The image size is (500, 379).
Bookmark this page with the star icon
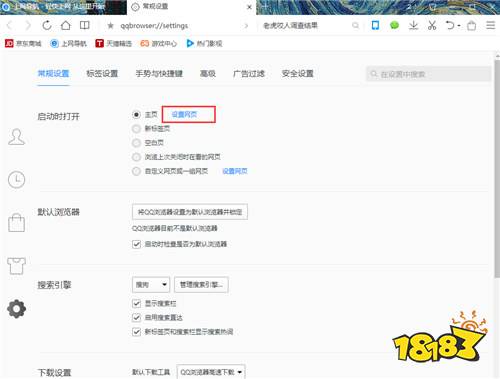coord(110,26)
